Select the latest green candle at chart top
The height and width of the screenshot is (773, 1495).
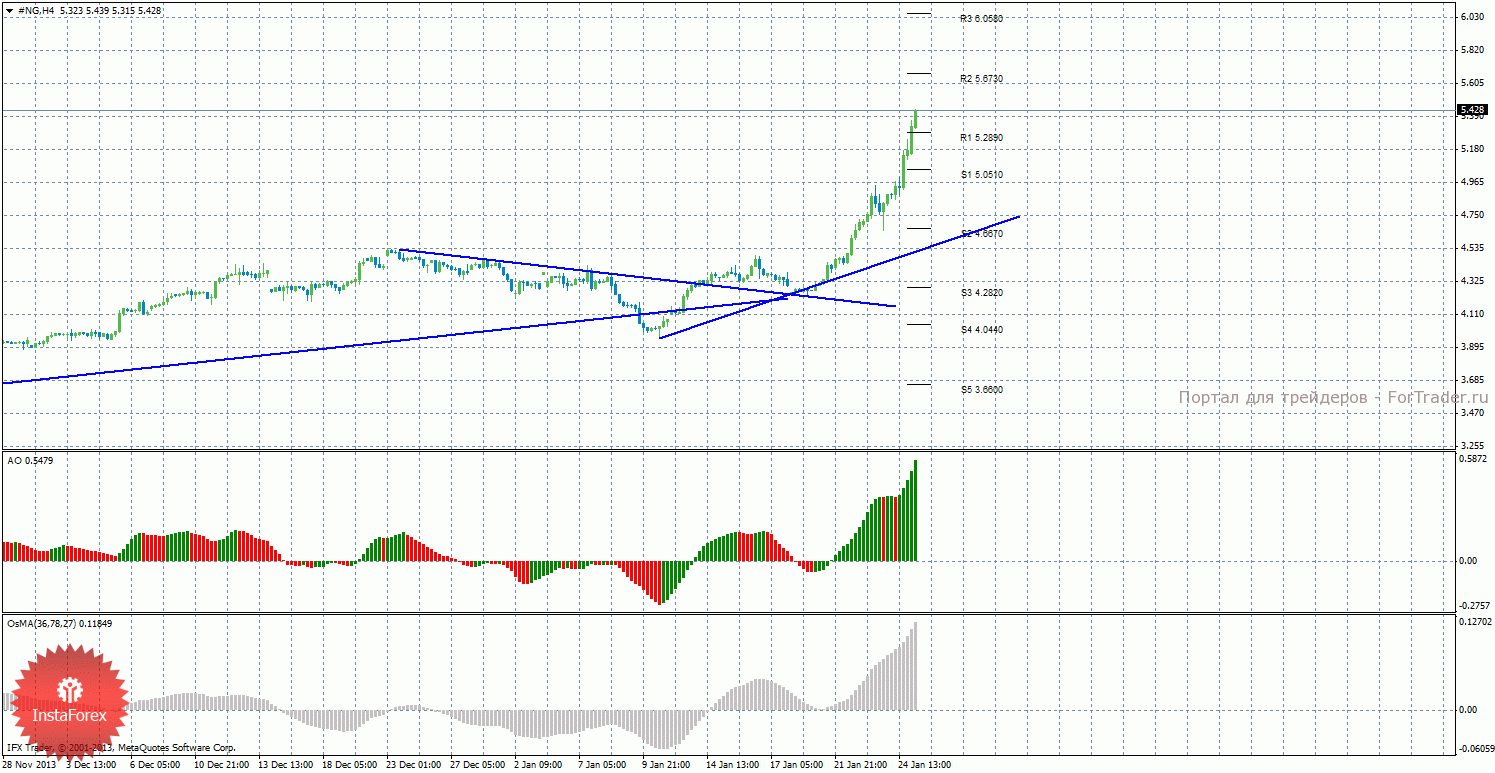point(914,120)
